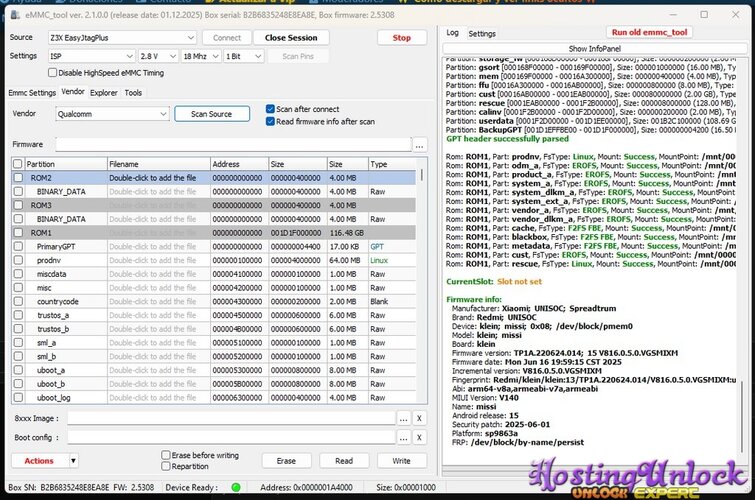This screenshot has width=755, height=500.
Task: Open the Vendor Qualcomm dropdown
Action: [112, 114]
